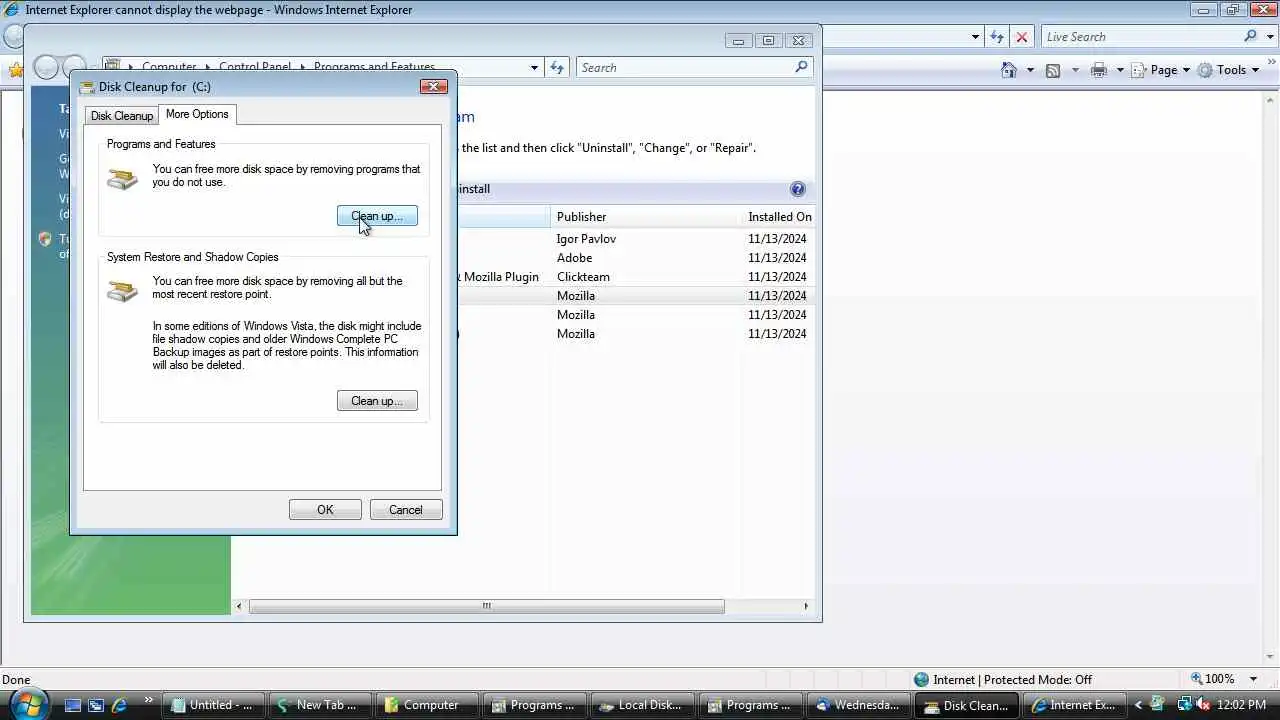The height and width of the screenshot is (720, 1280).
Task: Click the Internet Explorer Home icon
Action: click(1009, 70)
